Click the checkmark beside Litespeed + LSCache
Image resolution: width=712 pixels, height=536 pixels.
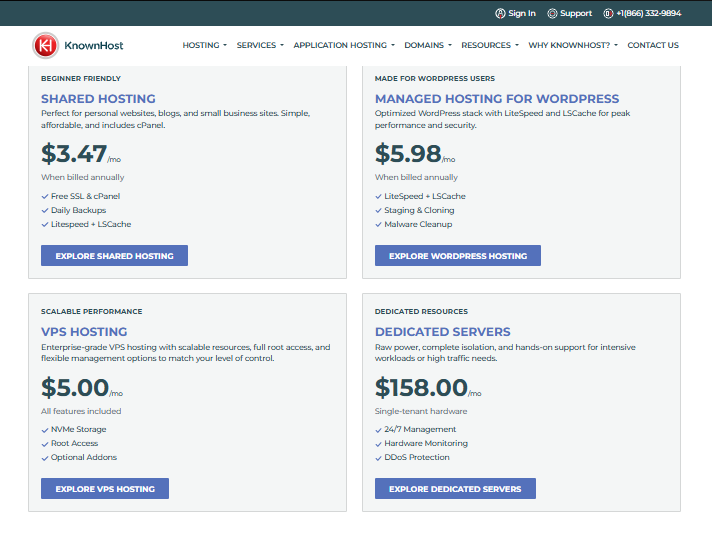(x=44, y=224)
